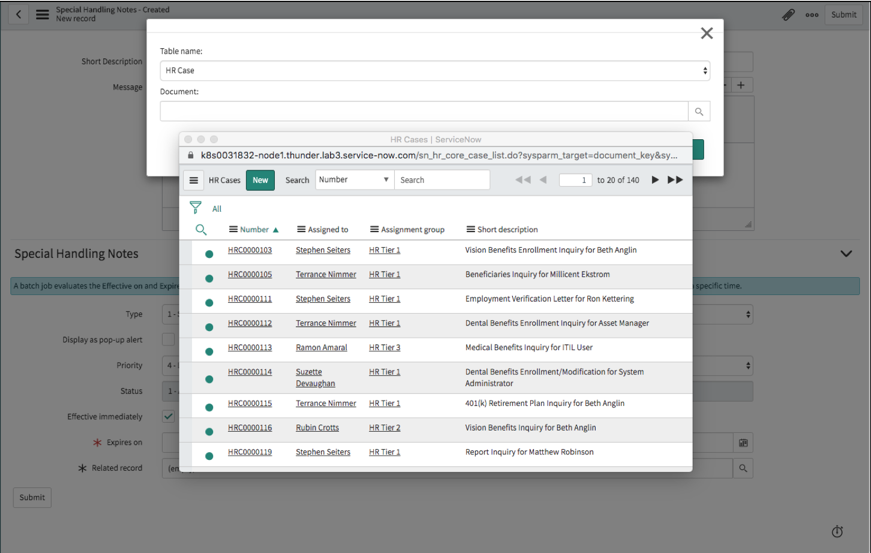Open case HRC0000119

(x=250, y=452)
